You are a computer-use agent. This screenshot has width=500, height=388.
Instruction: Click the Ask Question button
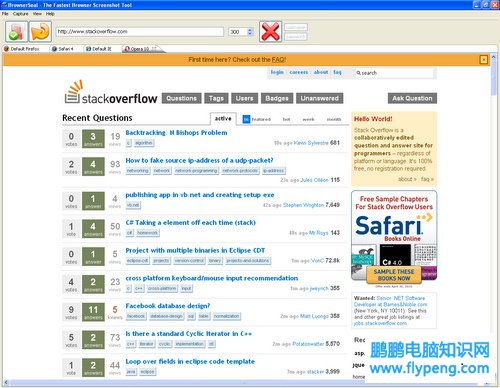click(x=412, y=98)
